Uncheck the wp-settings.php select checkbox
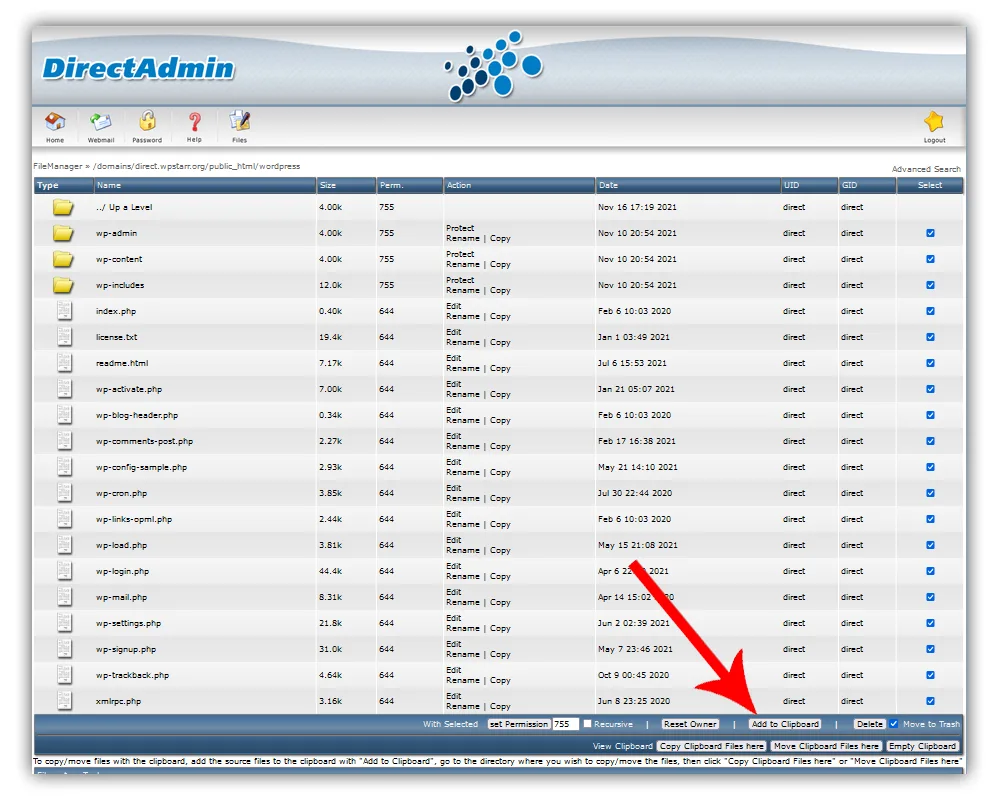The height and width of the screenshot is (800, 1000). [x=930, y=623]
